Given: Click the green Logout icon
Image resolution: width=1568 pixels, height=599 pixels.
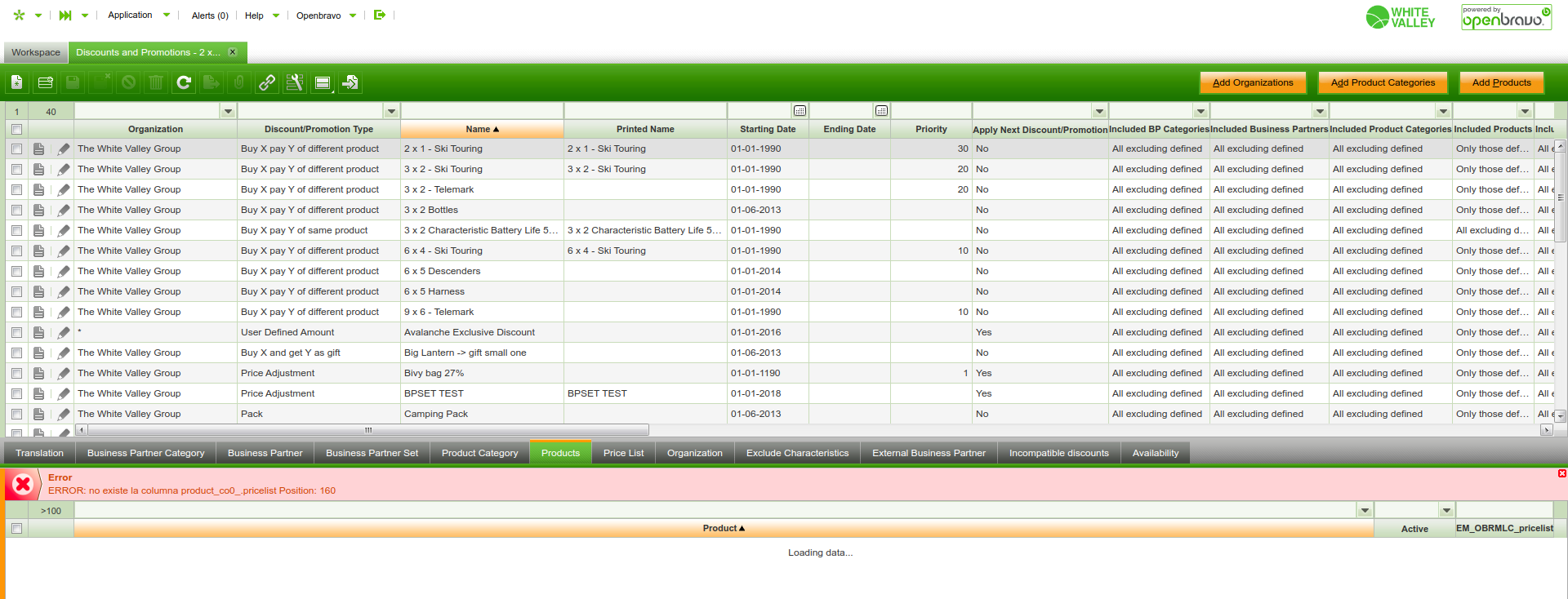Looking at the screenshot, I should 380,15.
